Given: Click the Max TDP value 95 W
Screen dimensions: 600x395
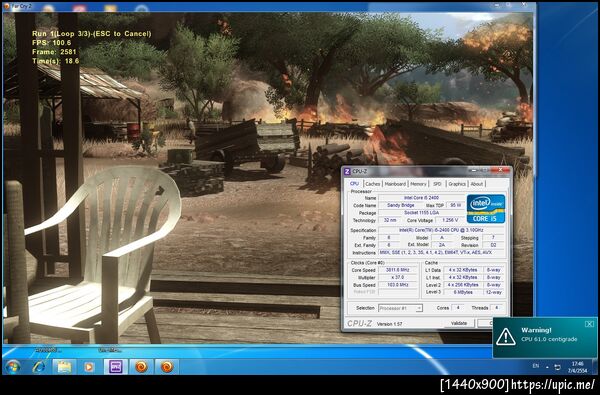Looking at the screenshot, I should pyautogui.click(x=455, y=206).
